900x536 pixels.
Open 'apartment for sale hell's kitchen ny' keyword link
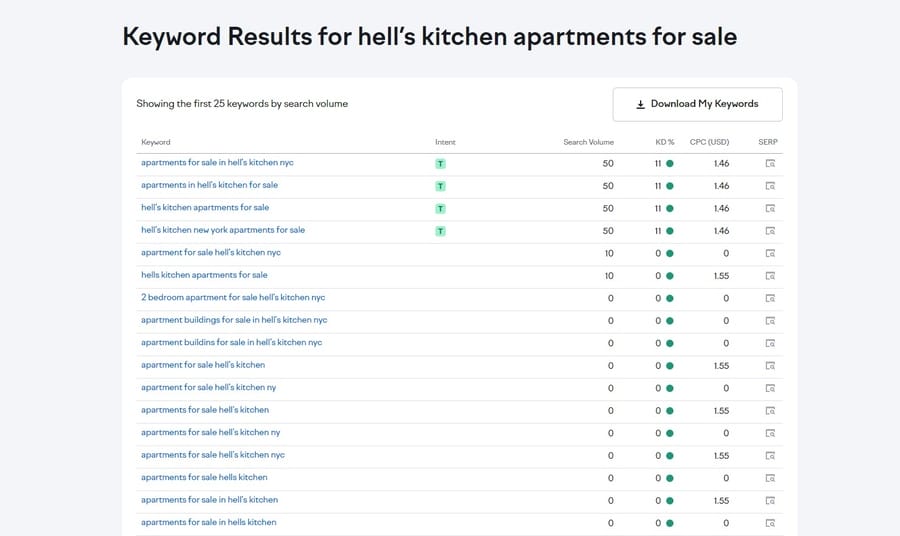(208, 388)
